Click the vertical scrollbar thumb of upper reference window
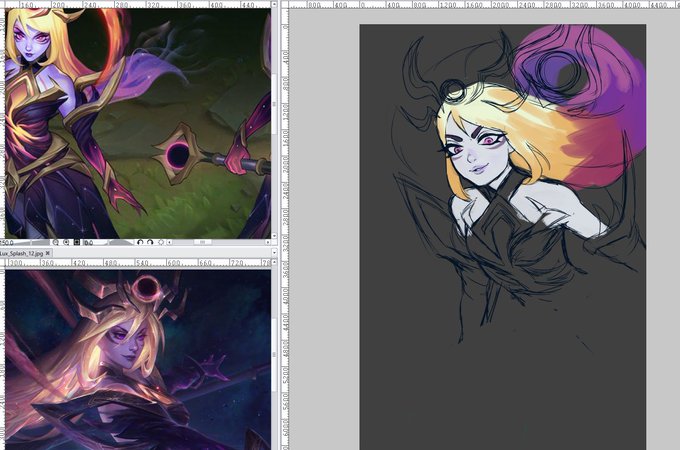 click(274, 104)
